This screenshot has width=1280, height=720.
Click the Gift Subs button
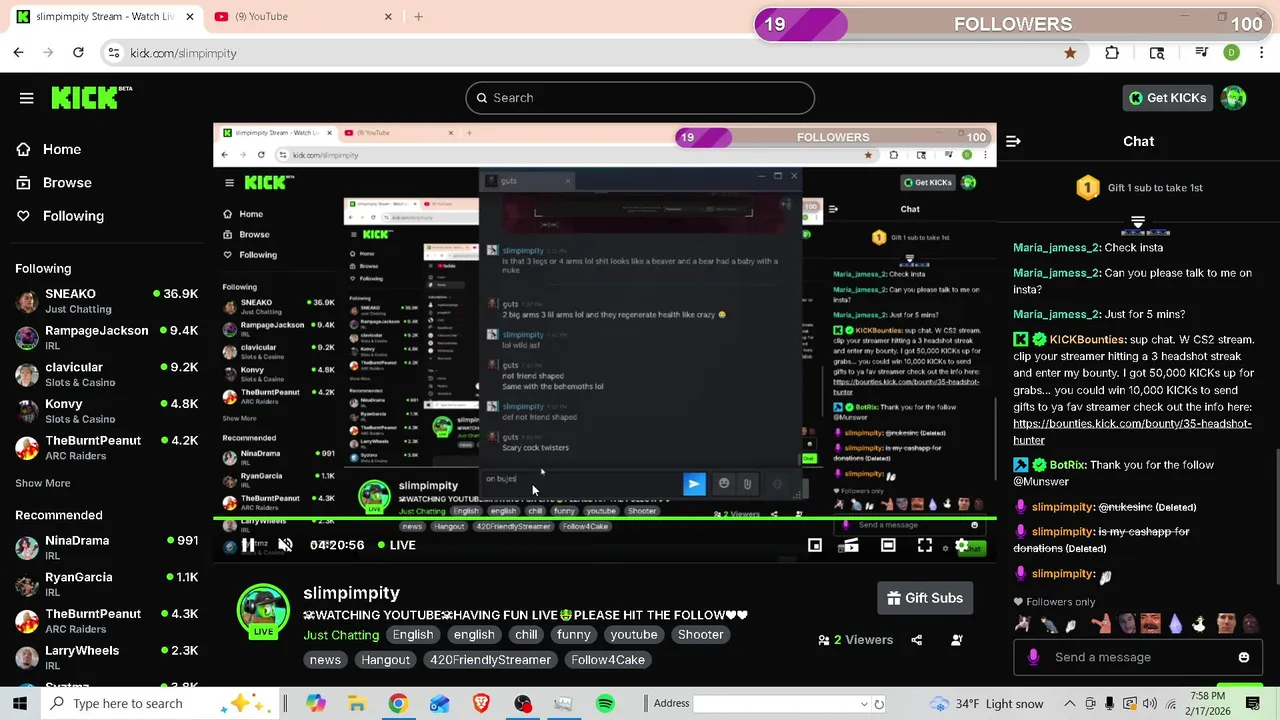pyautogui.click(x=925, y=598)
